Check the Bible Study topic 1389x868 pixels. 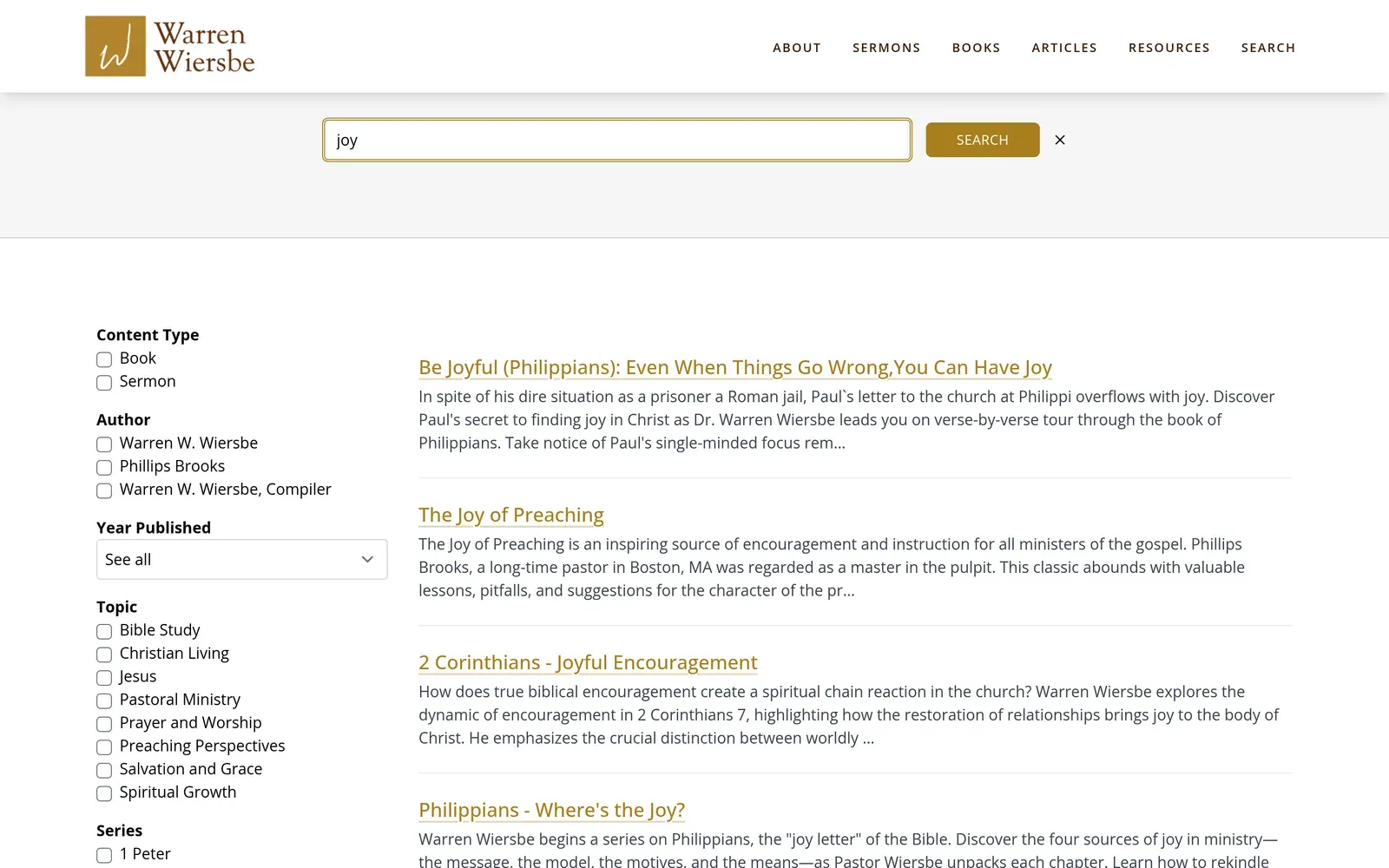104,631
